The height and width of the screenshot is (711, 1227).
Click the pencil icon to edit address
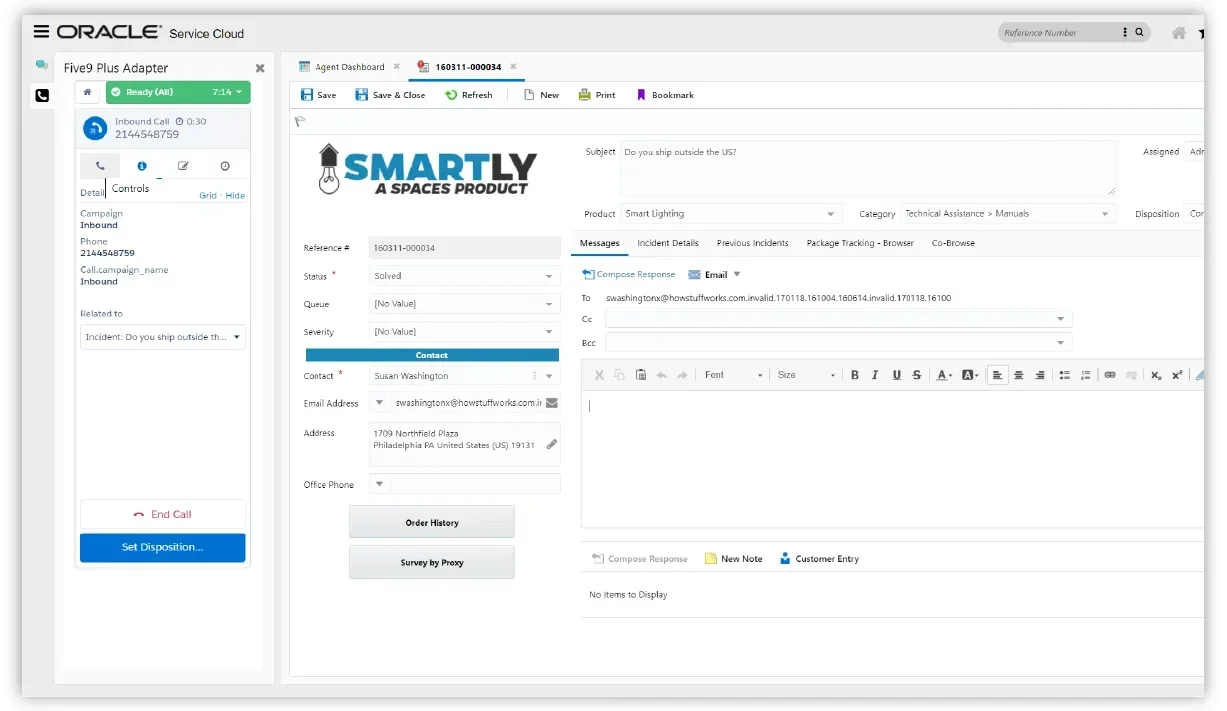[551, 444]
